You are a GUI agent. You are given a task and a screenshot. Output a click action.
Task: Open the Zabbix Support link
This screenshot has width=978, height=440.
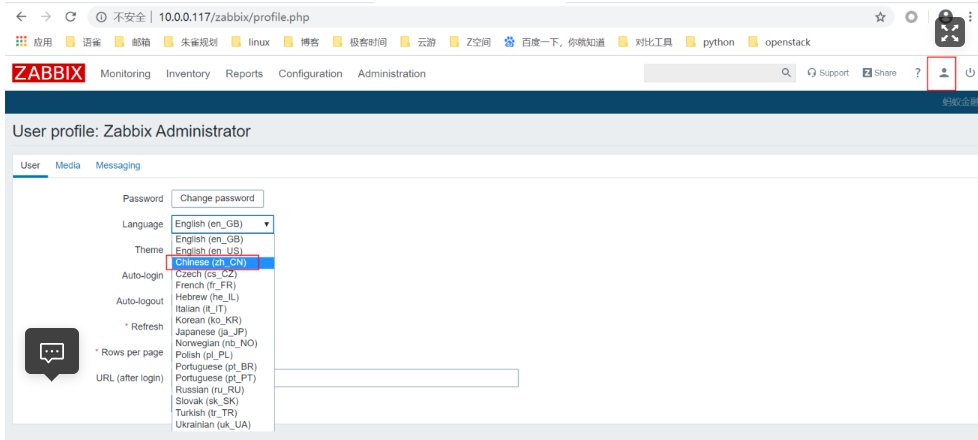(x=828, y=73)
